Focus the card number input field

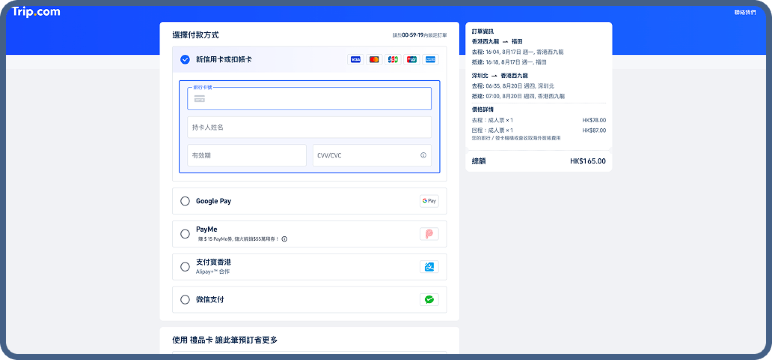click(309, 98)
